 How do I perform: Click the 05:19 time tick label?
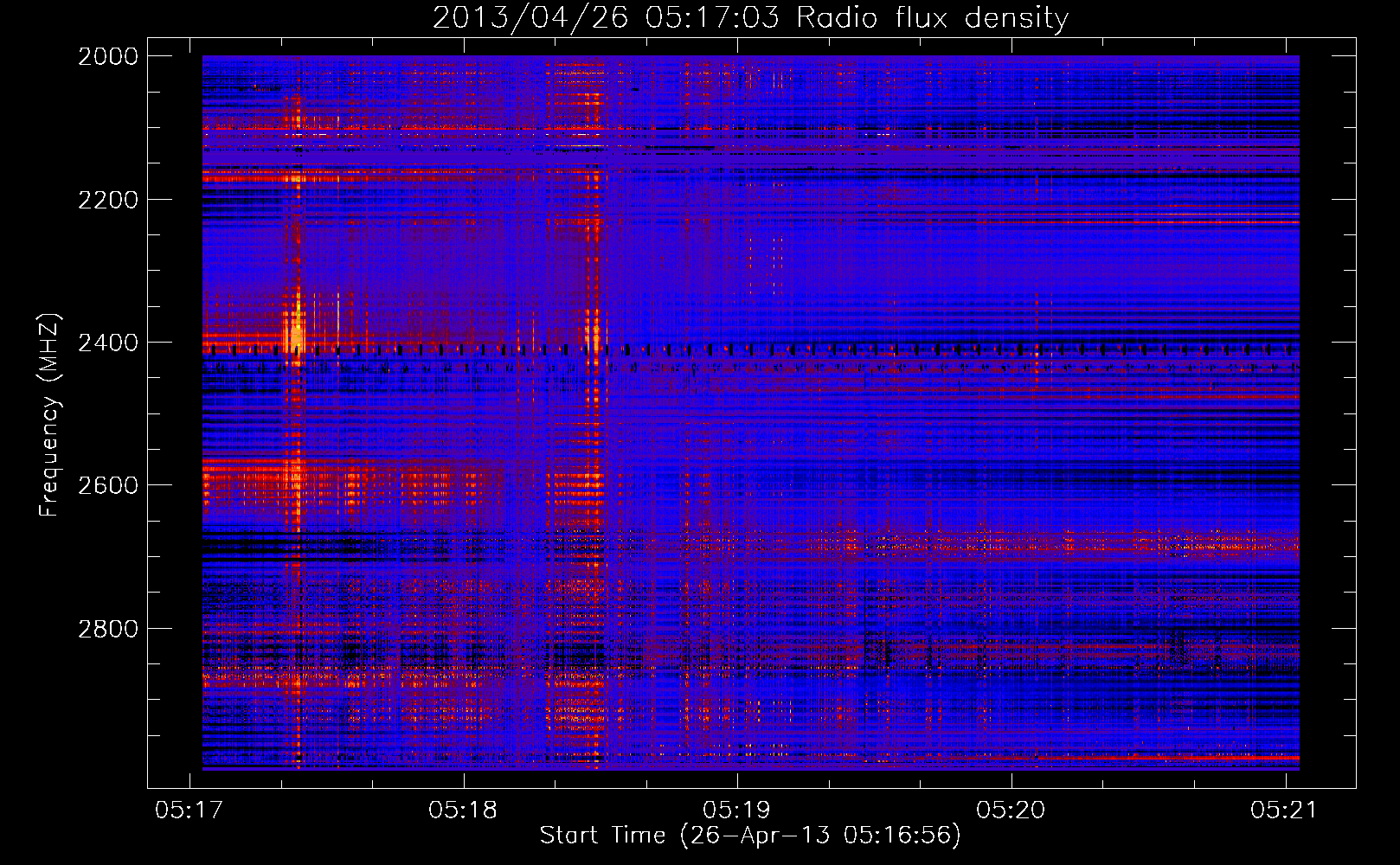736,810
